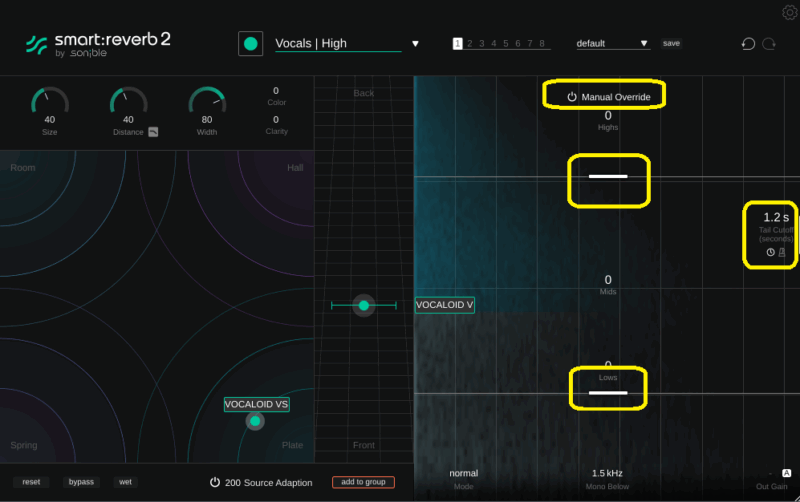Viewport: 800px width, 502px height.
Task: Click the Distance knob
Action: coord(128,101)
